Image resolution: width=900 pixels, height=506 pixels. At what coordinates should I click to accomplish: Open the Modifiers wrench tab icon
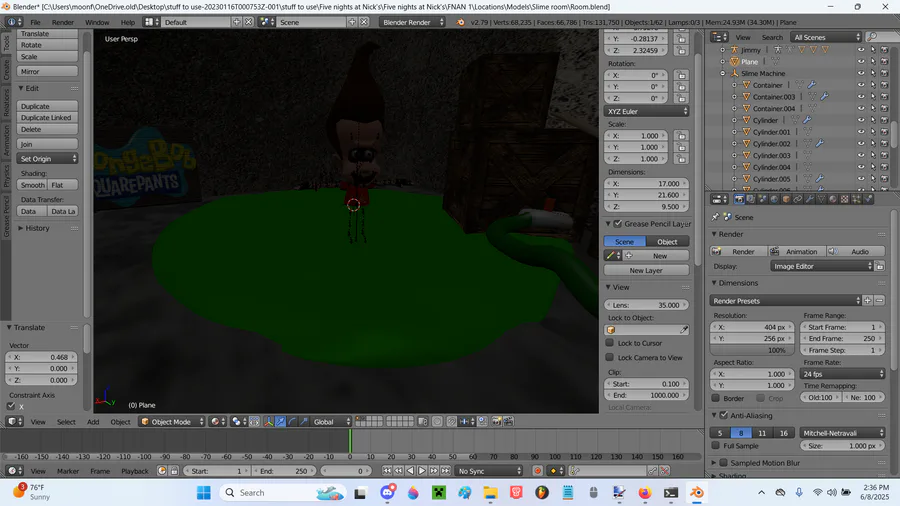coord(809,199)
